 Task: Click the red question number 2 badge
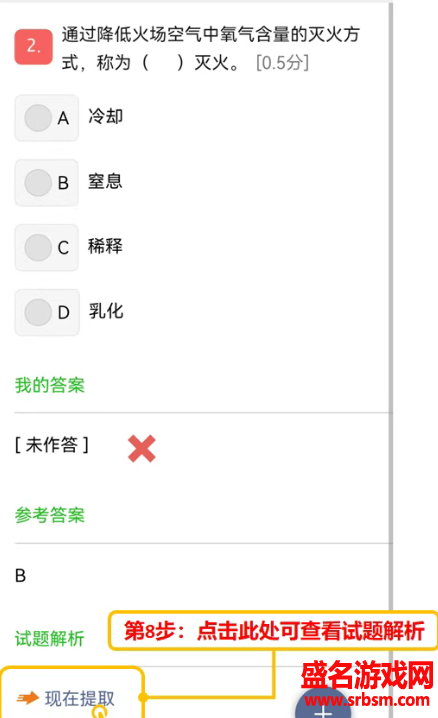click(33, 47)
